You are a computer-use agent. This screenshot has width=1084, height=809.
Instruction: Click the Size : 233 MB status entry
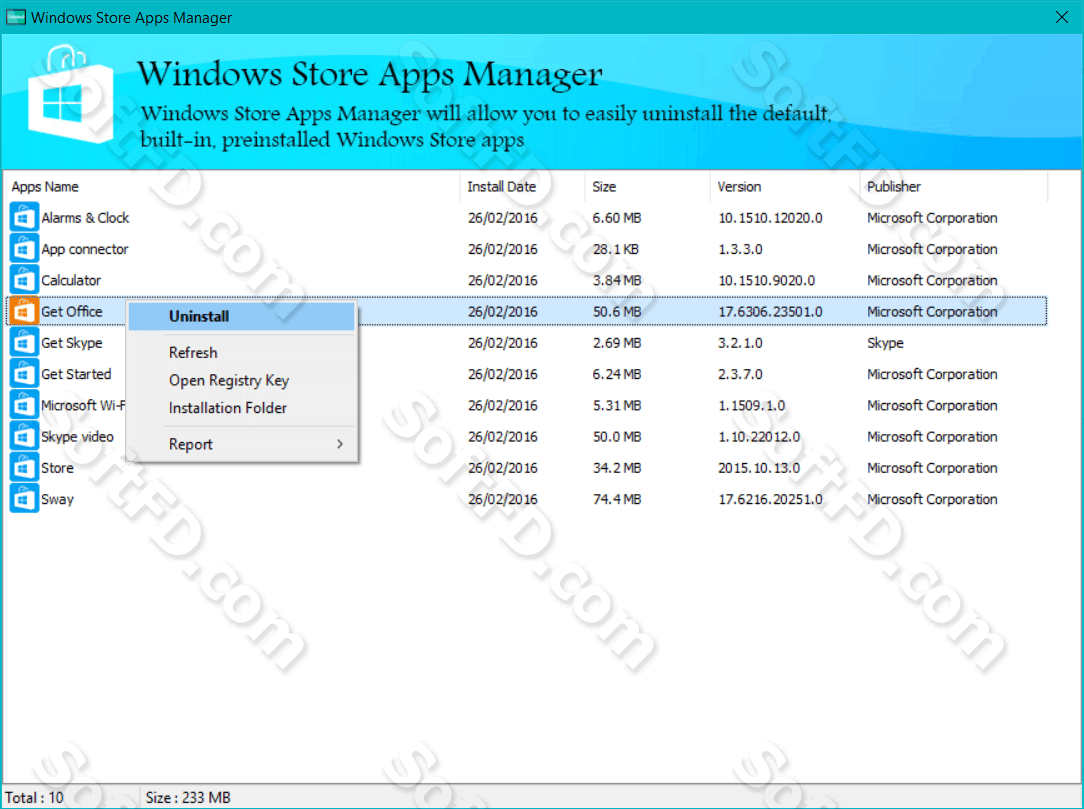(187, 797)
